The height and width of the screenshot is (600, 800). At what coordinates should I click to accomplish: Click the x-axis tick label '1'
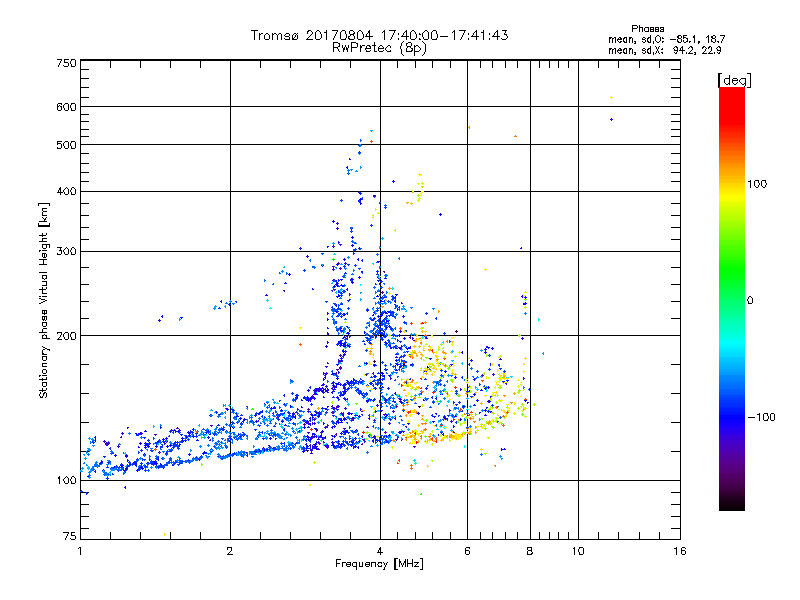pos(81,551)
